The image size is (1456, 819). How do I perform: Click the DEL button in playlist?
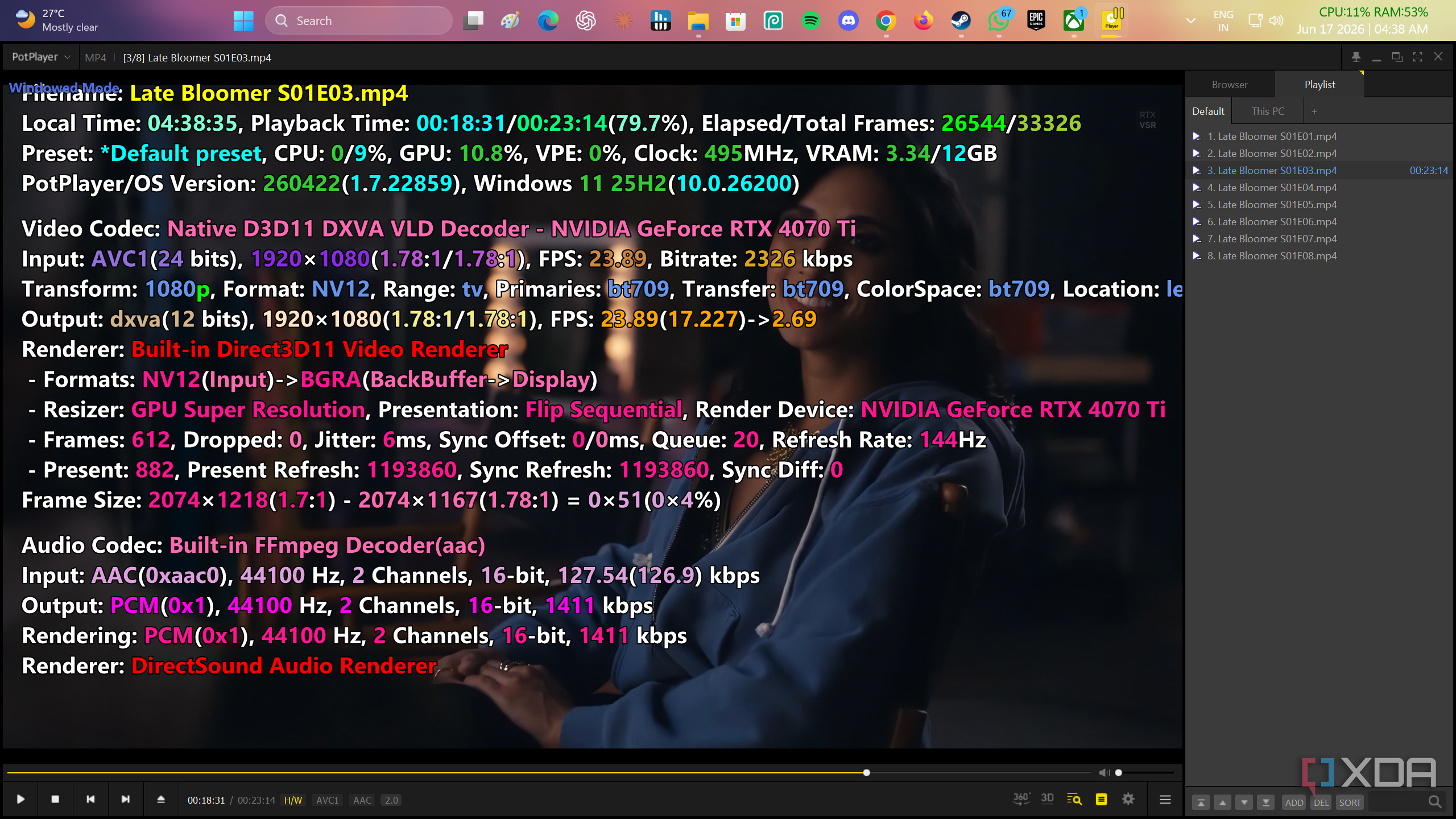pos(1321,803)
